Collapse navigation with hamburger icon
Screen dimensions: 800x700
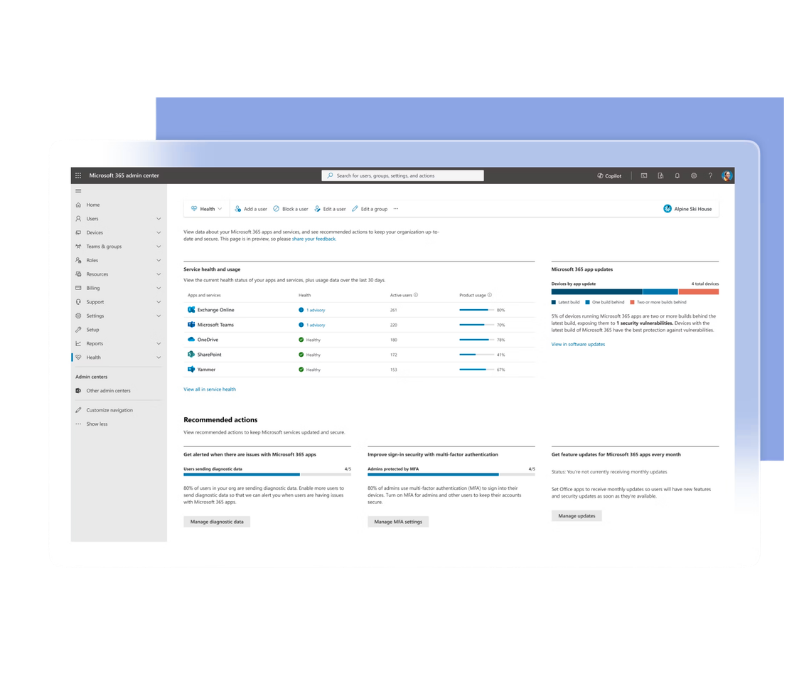coord(78,190)
